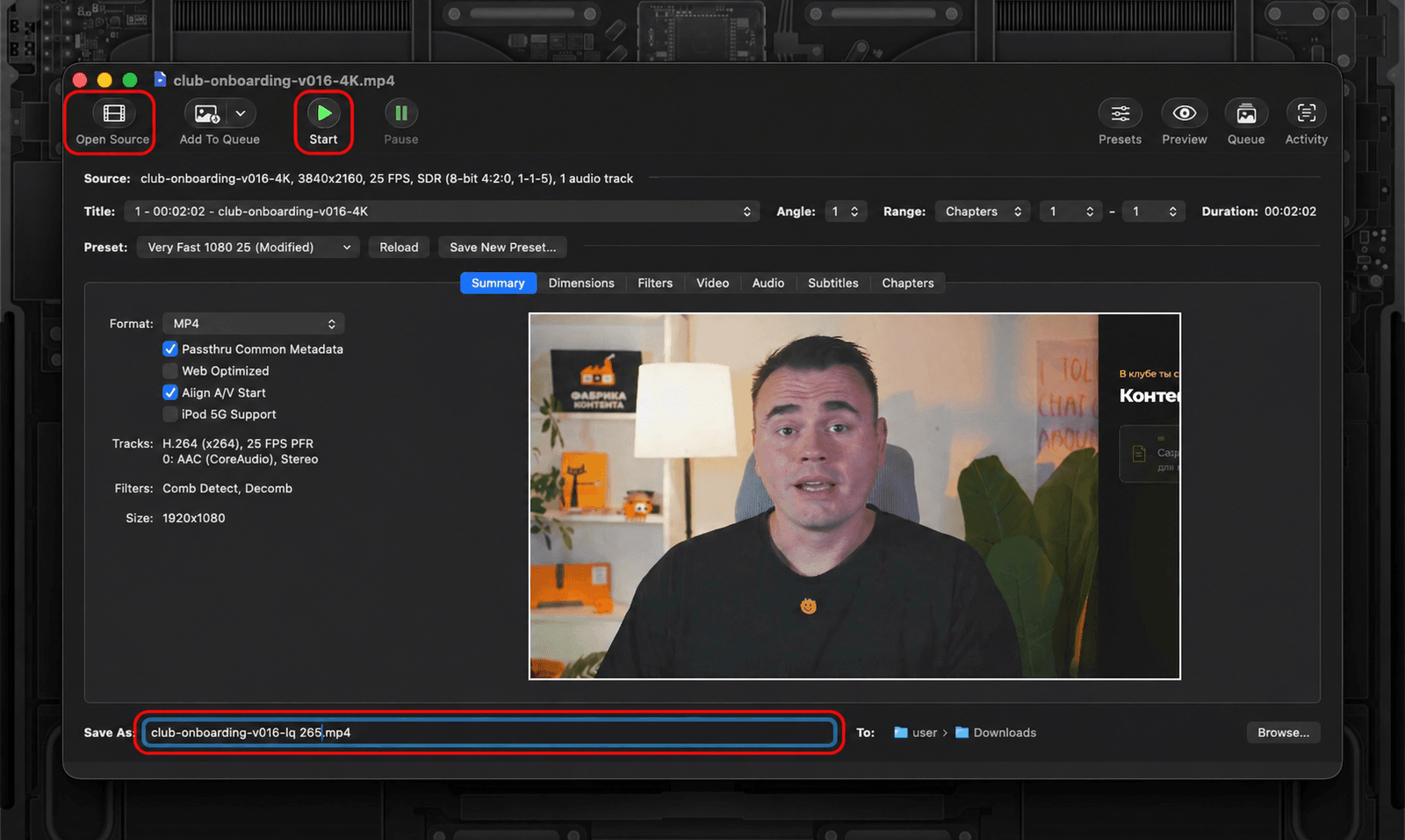1405x840 pixels.
Task: Select the Summary tab
Action: click(498, 283)
